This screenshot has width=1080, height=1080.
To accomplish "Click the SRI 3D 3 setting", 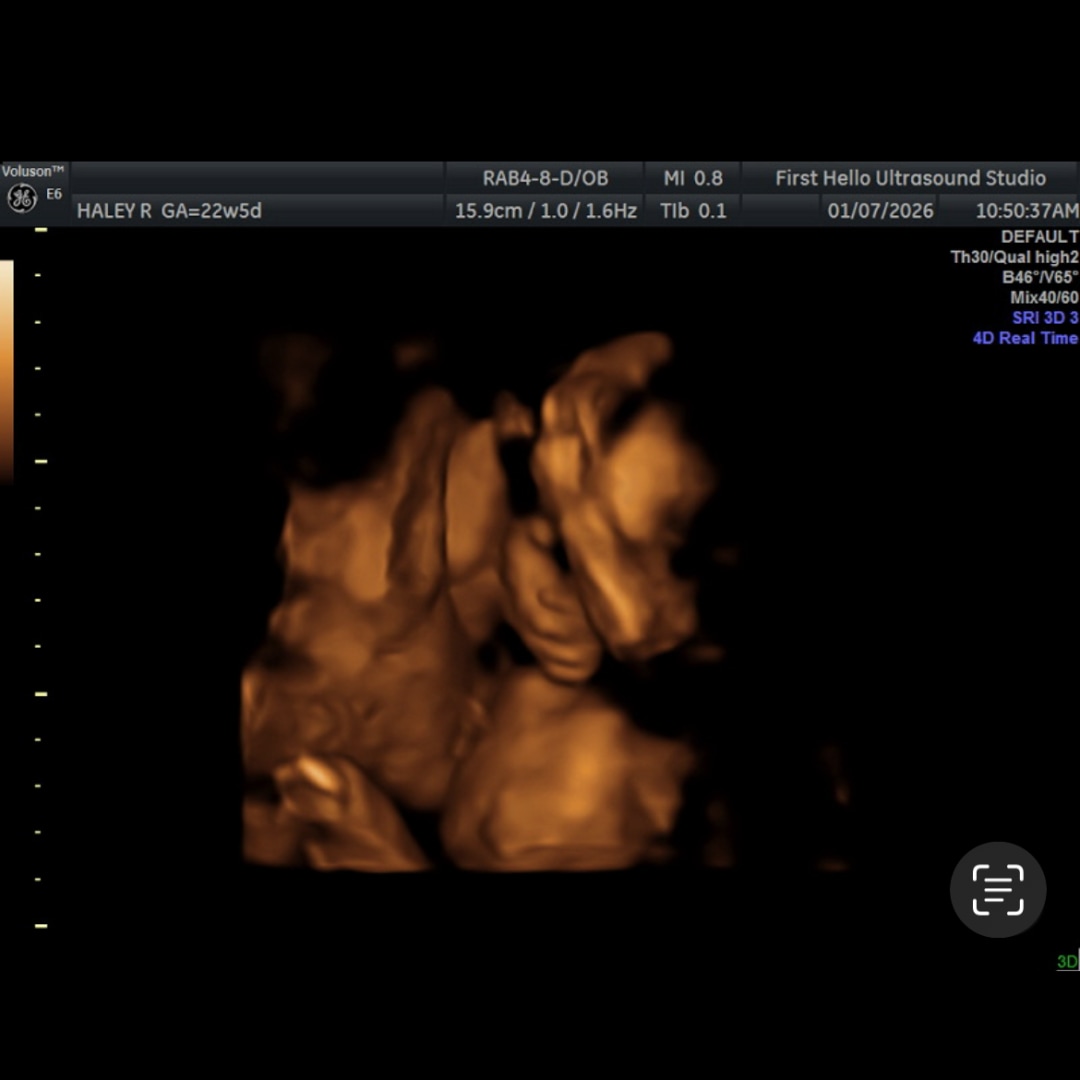I will point(1044,318).
